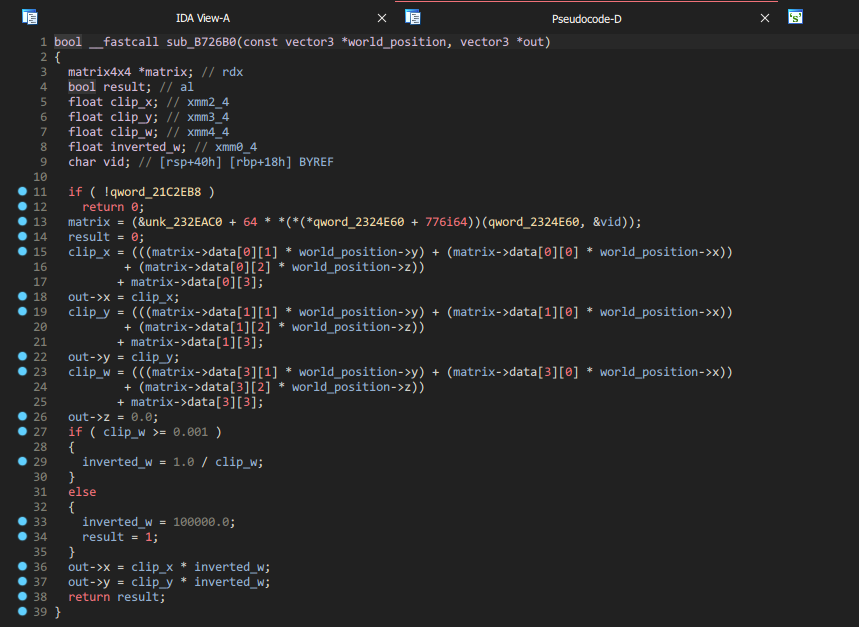The width and height of the screenshot is (859, 627).
Task: Select the Pseudocode-D tab
Action: tap(586, 18)
